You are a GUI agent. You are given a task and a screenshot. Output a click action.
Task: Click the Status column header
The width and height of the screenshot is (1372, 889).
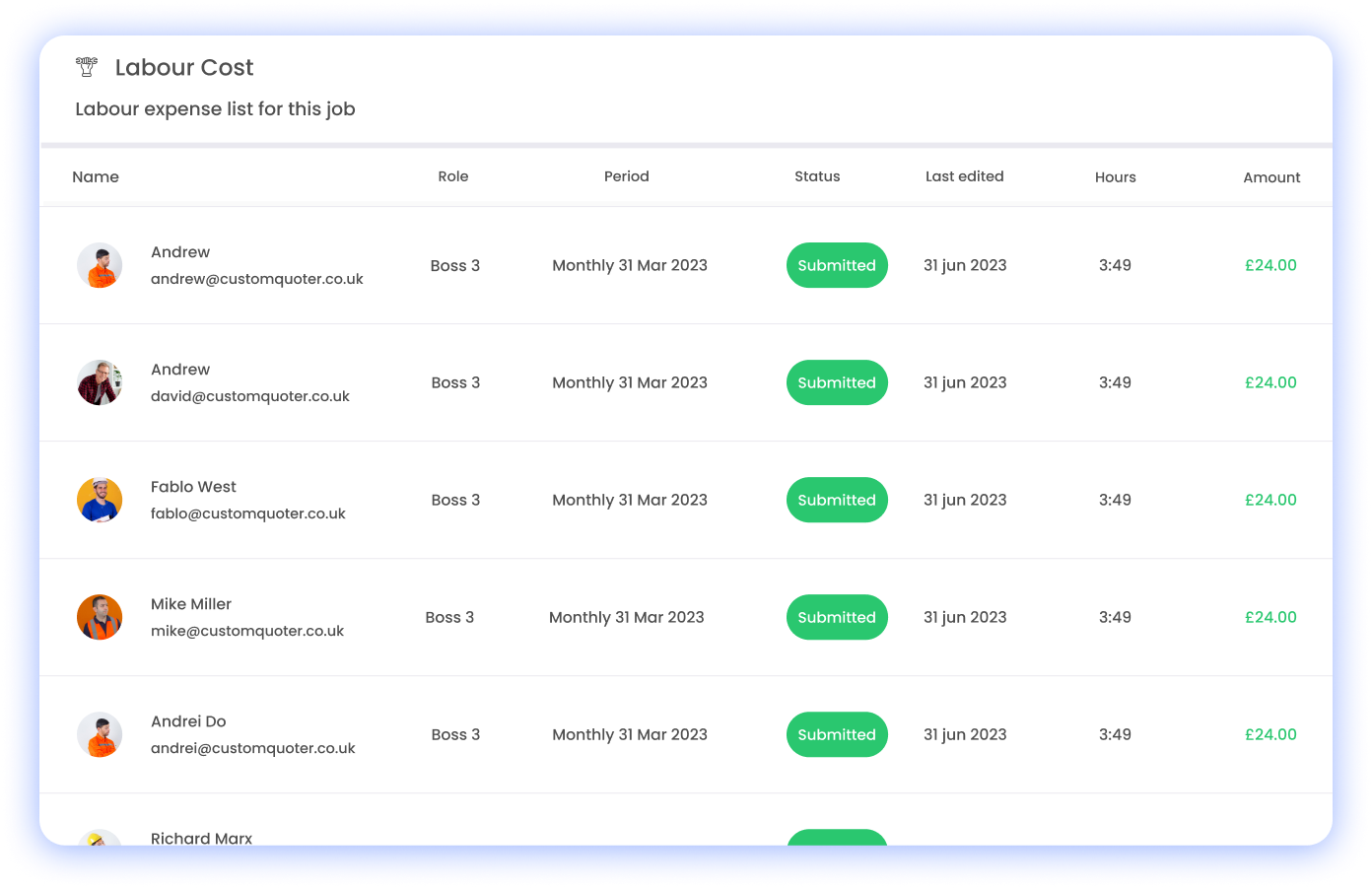[x=817, y=176]
